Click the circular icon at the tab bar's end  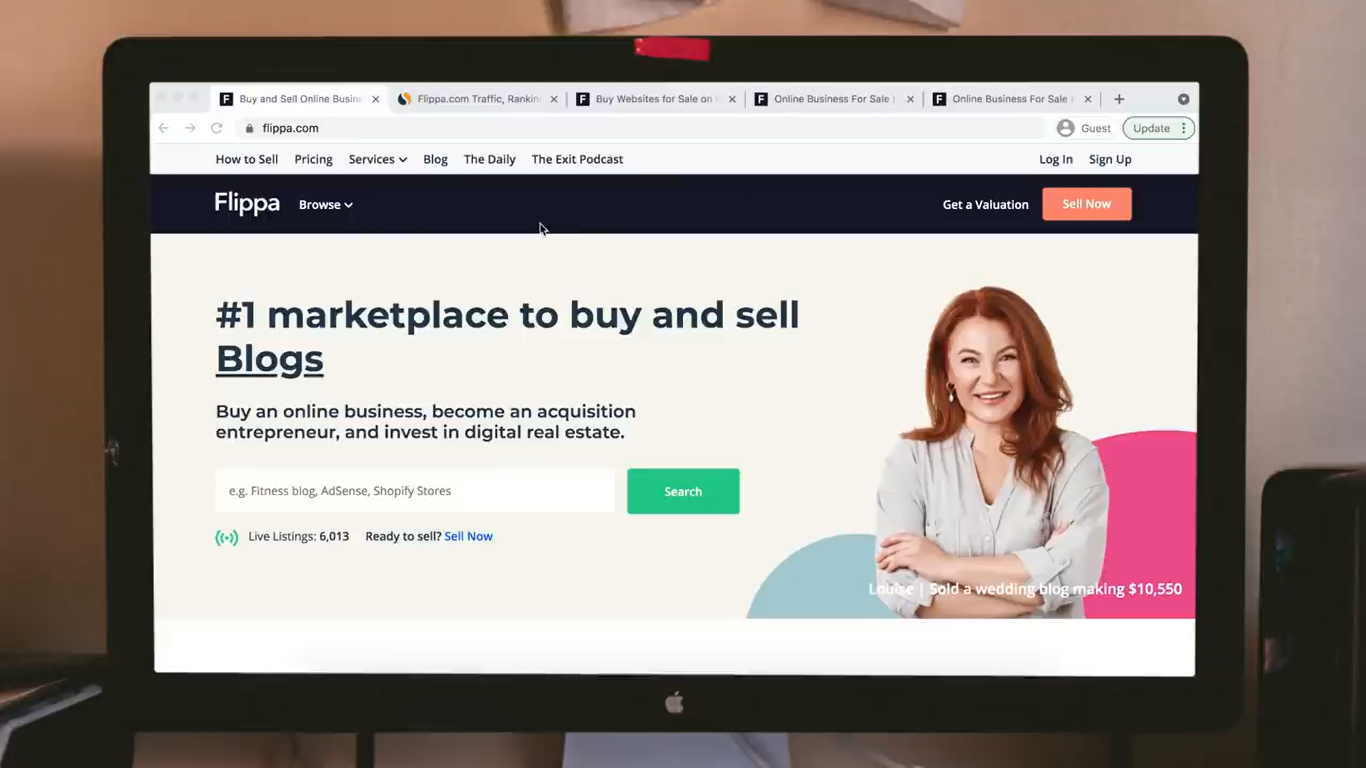pyautogui.click(x=1183, y=99)
